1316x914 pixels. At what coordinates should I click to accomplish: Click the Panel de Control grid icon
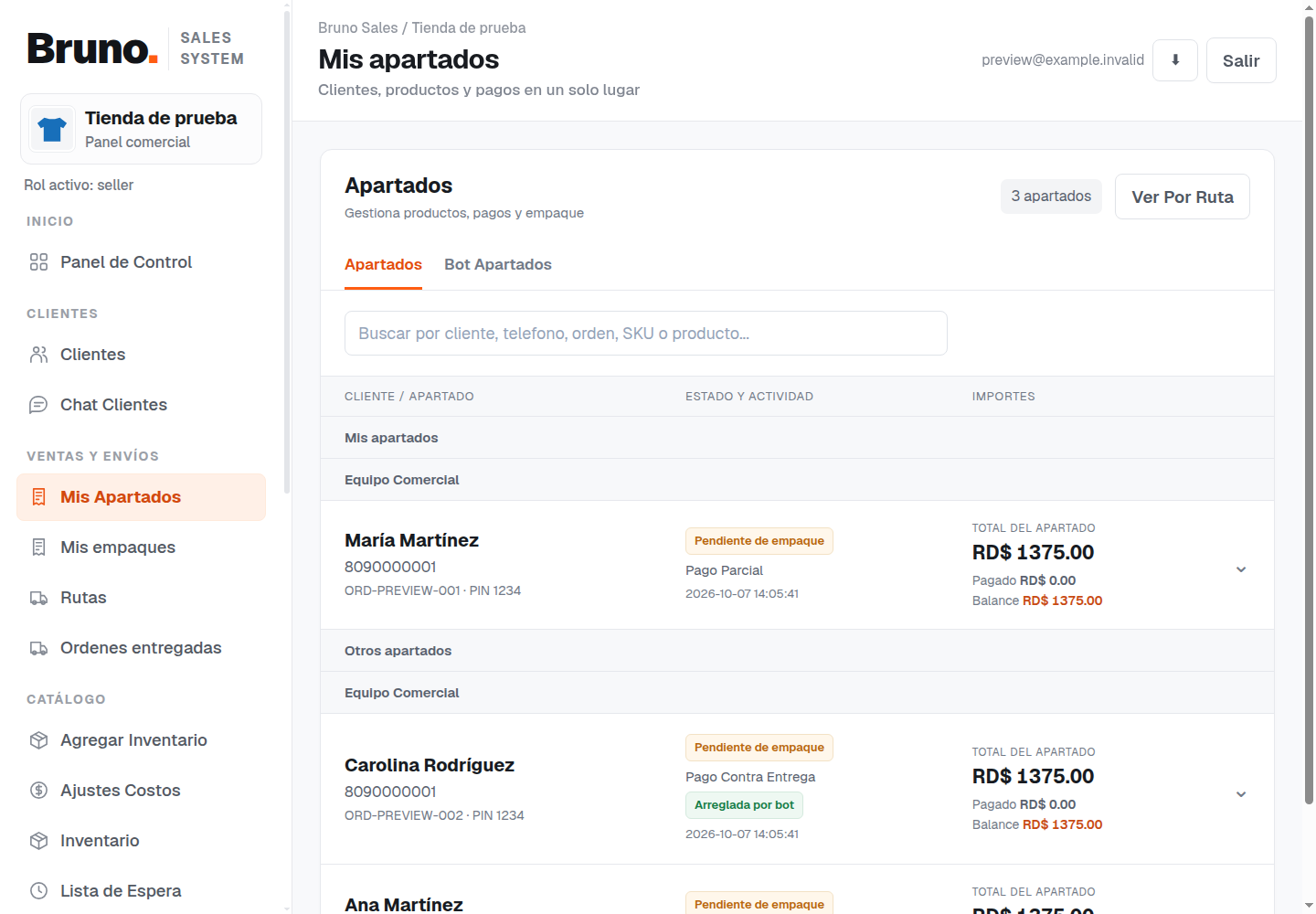tap(38, 262)
